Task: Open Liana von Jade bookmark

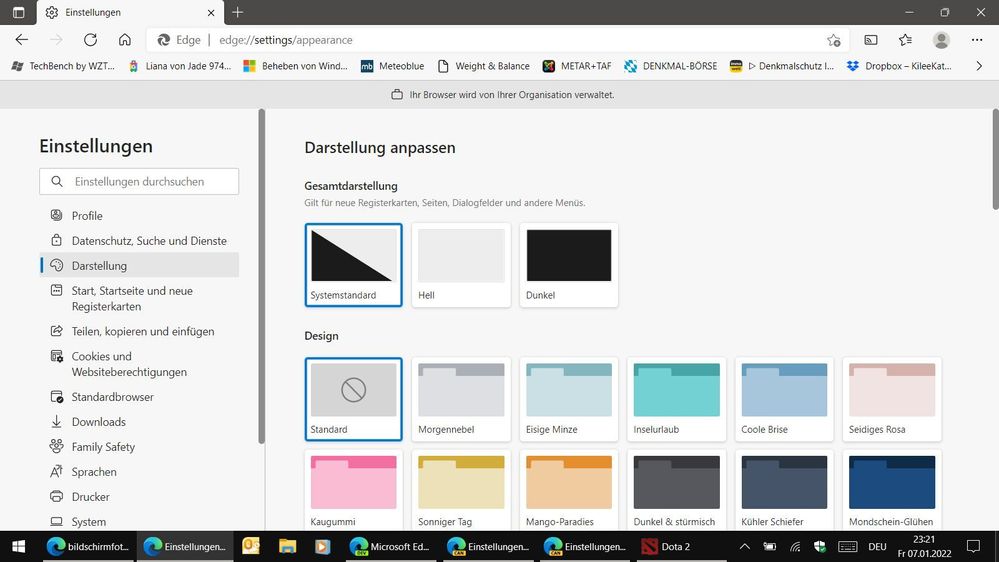Action: pos(180,66)
